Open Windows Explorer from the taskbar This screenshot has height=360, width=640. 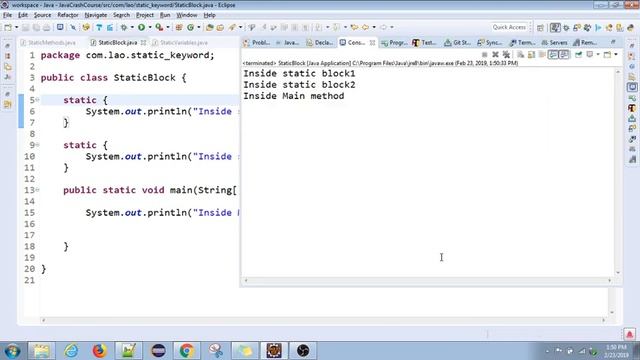click(x=41, y=351)
